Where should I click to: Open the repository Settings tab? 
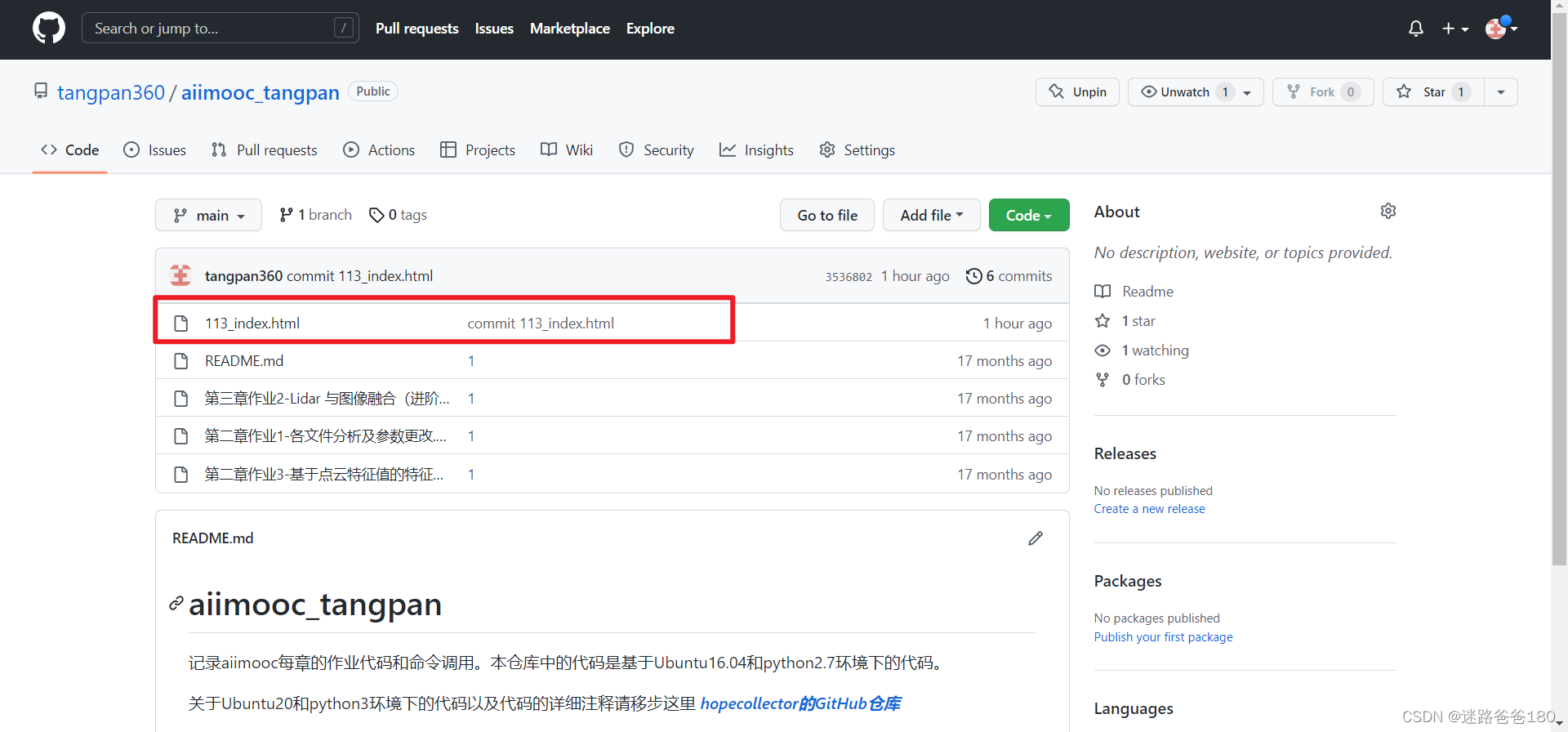point(857,150)
